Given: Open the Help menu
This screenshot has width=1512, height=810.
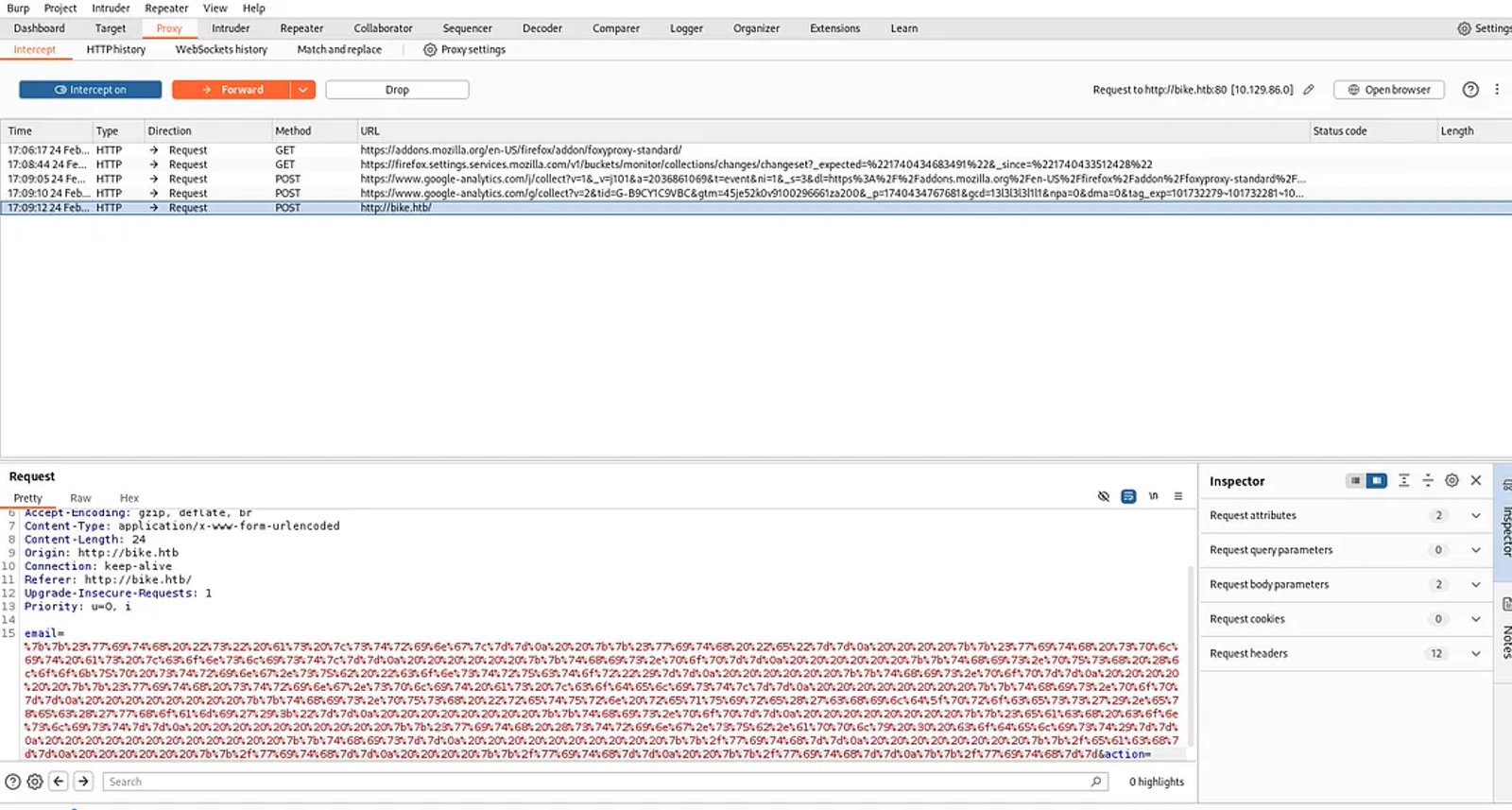Looking at the screenshot, I should tap(254, 9).
